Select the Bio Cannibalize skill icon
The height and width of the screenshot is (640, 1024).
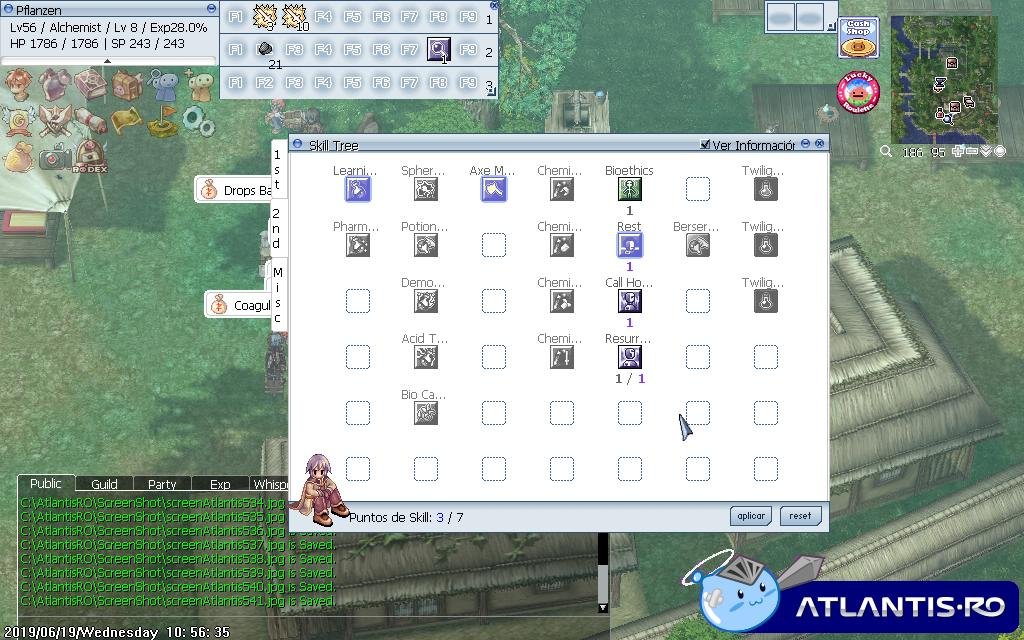(426, 413)
